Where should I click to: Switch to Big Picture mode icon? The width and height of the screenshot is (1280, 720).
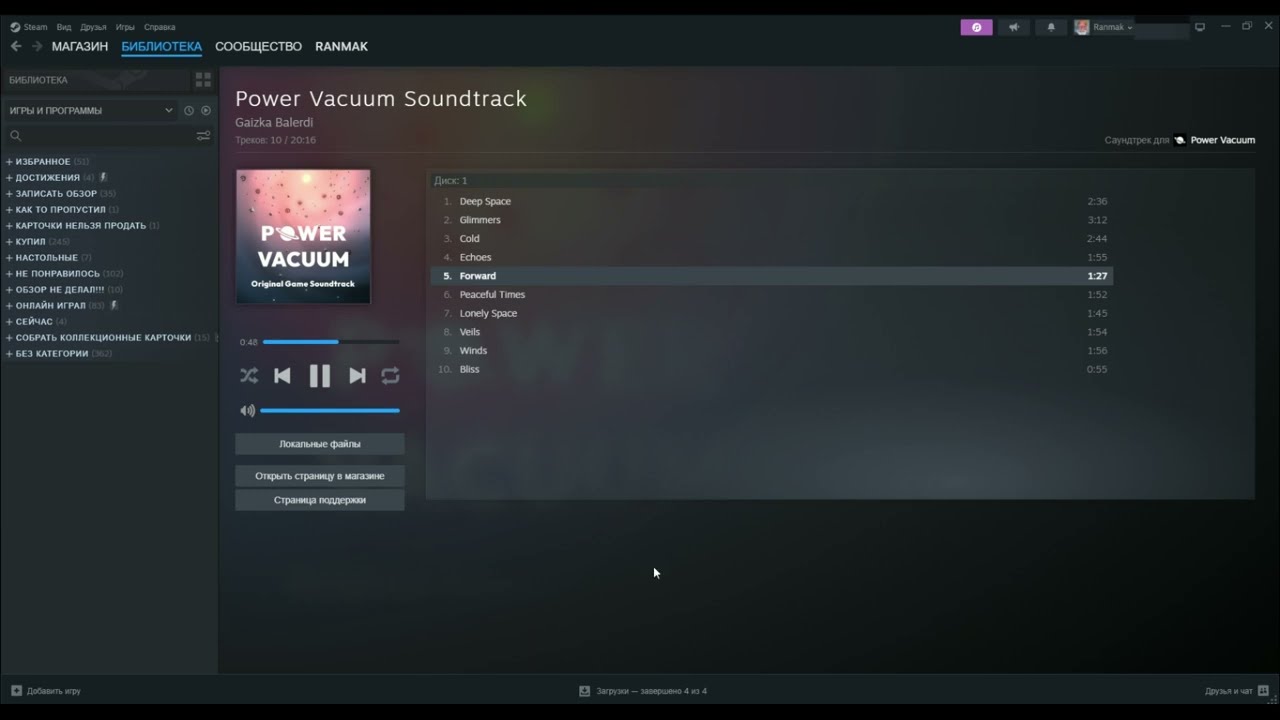[1200, 27]
